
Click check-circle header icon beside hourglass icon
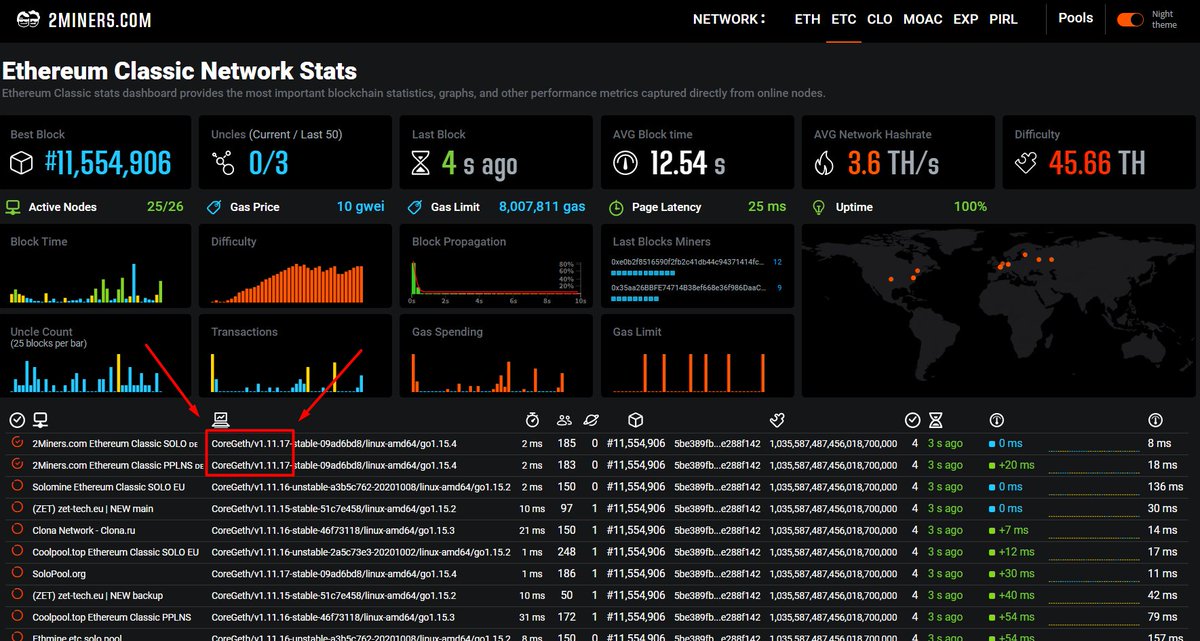(x=912, y=420)
